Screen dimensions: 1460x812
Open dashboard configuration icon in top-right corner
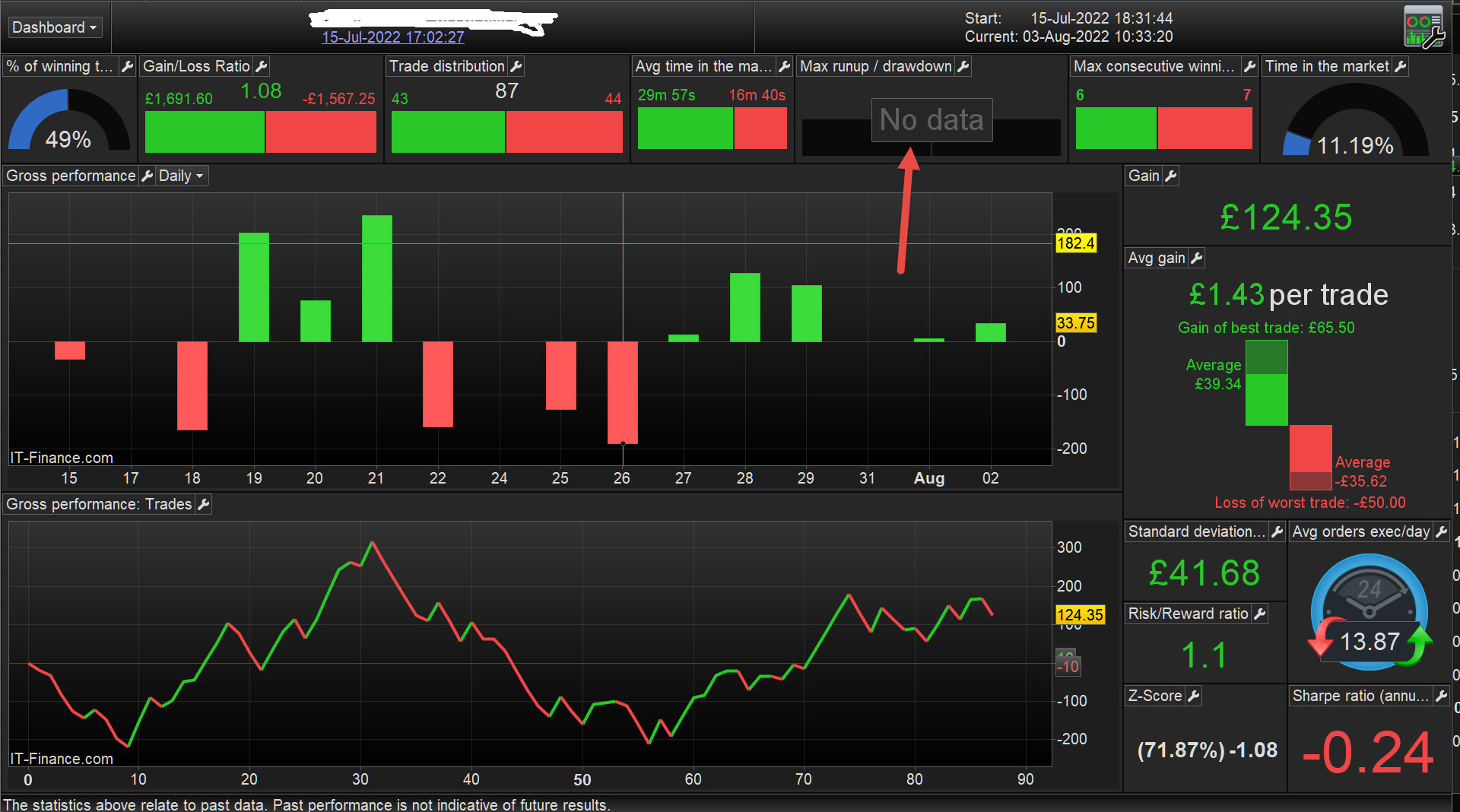point(1423,27)
